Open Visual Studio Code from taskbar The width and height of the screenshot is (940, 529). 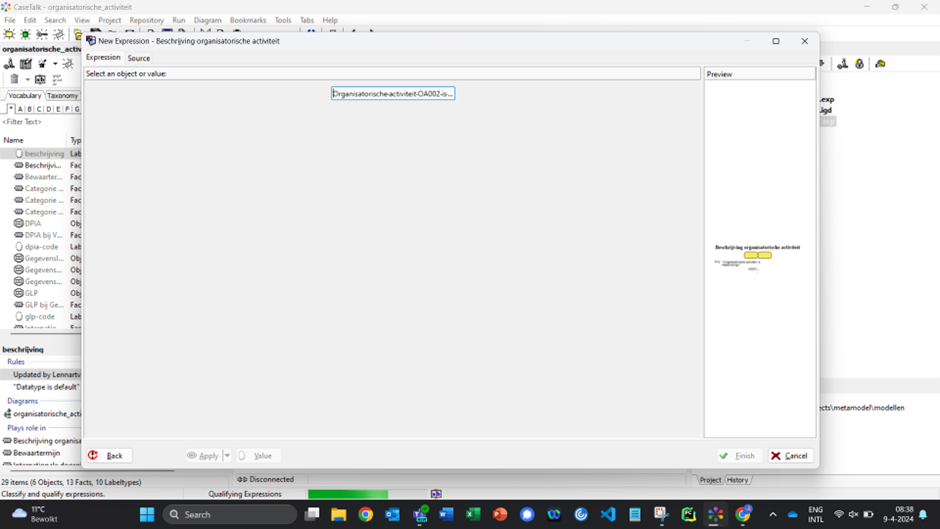pos(608,514)
